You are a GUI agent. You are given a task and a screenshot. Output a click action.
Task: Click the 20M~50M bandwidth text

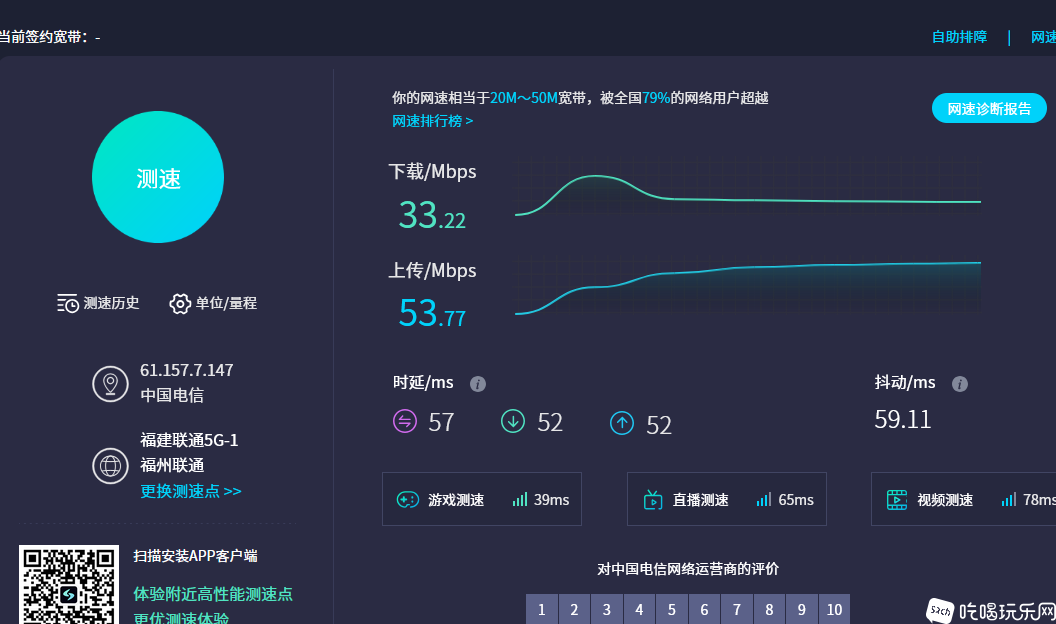coord(523,98)
